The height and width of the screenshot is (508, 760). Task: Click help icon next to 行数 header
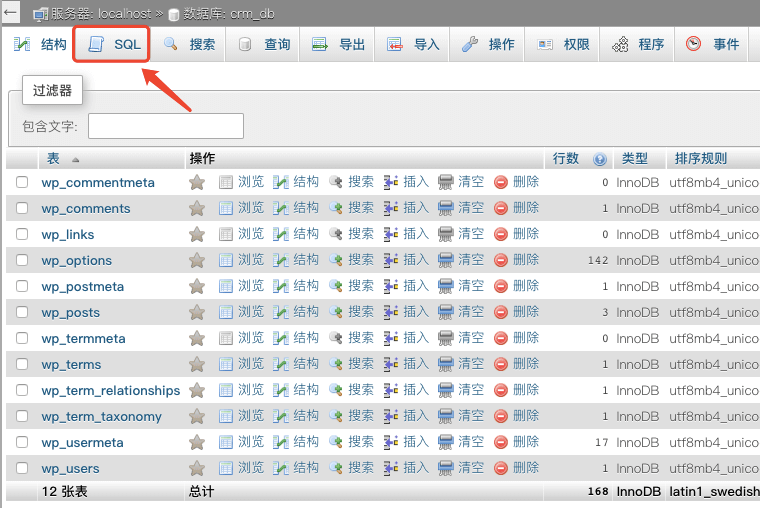click(600, 159)
